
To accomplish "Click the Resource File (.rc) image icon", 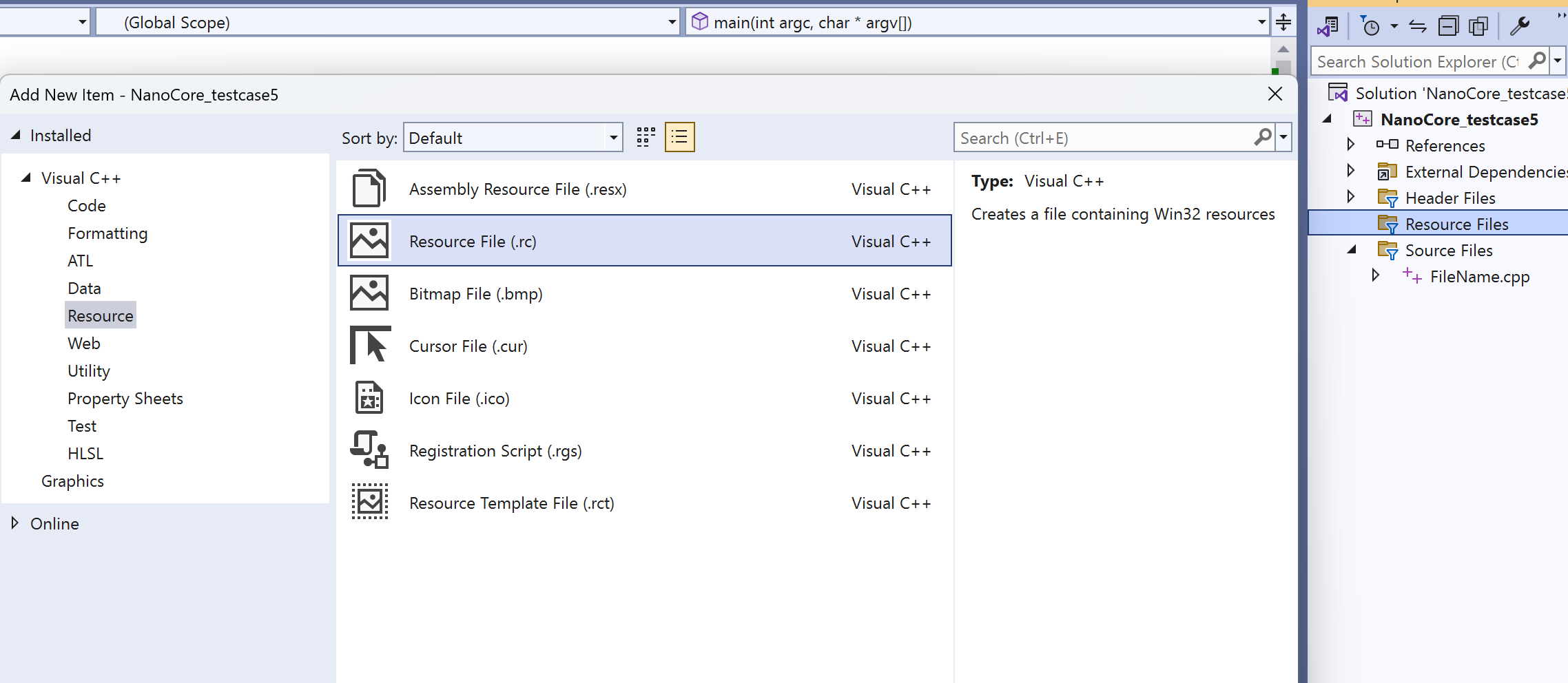I will (370, 240).
